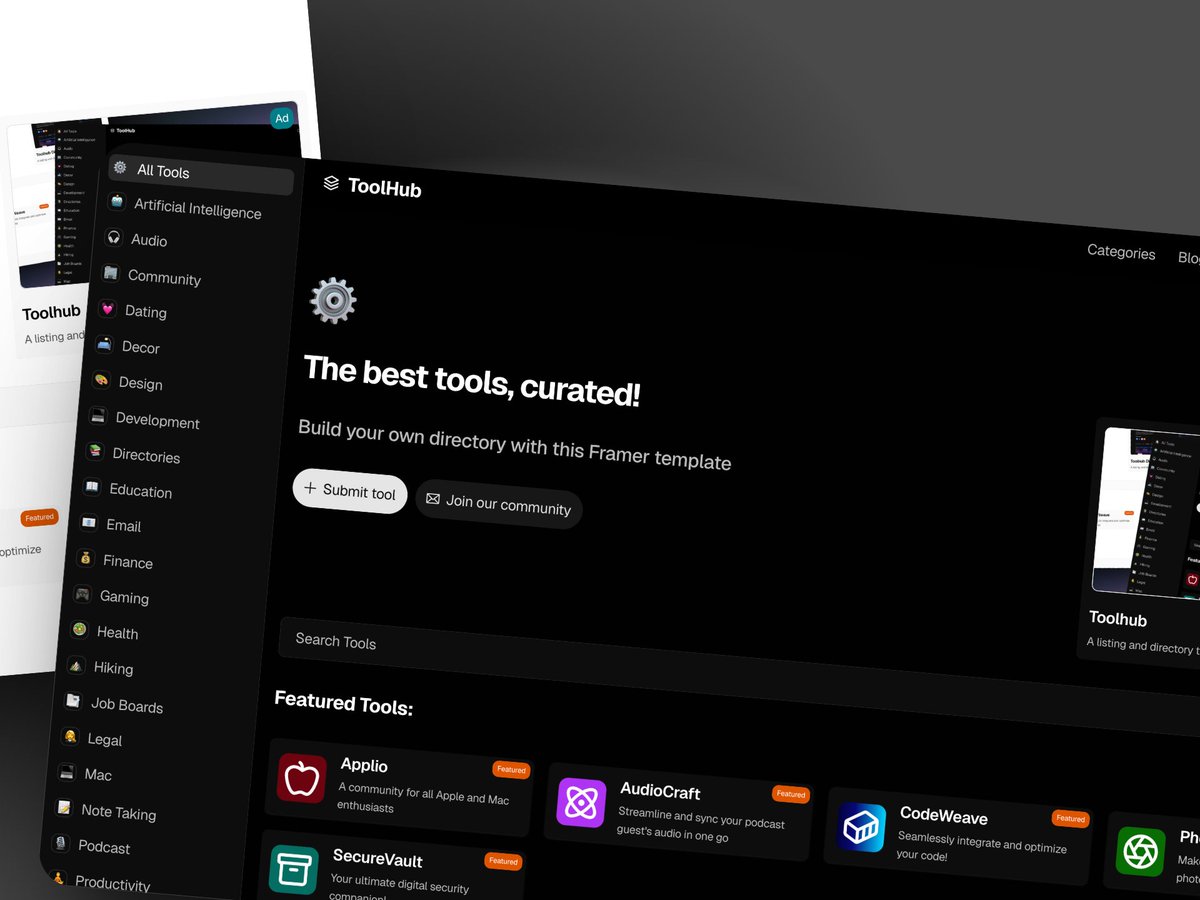The width and height of the screenshot is (1200, 900).
Task: Open the Applio tool card title
Action: click(364, 765)
